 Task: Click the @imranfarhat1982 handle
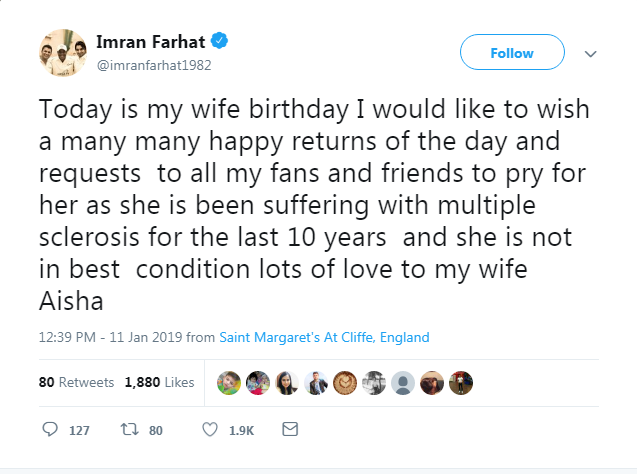(x=154, y=64)
